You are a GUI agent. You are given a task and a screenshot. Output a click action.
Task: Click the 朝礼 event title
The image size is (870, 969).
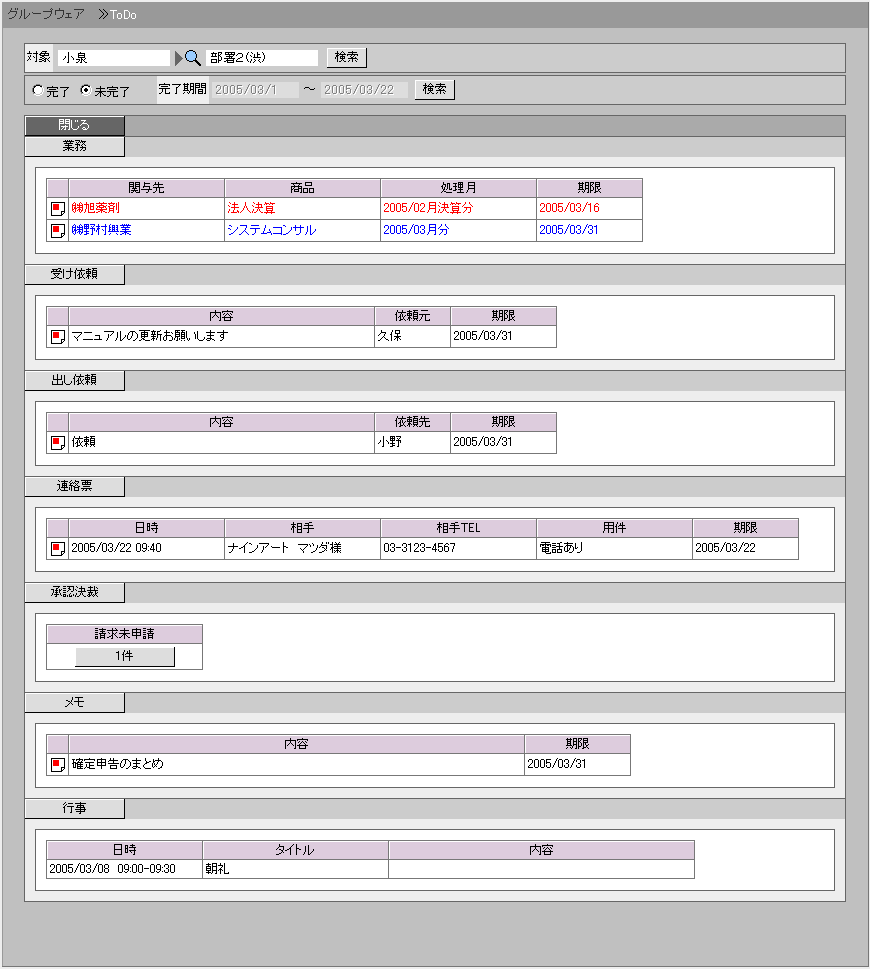pyautogui.click(x=217, y=869)
